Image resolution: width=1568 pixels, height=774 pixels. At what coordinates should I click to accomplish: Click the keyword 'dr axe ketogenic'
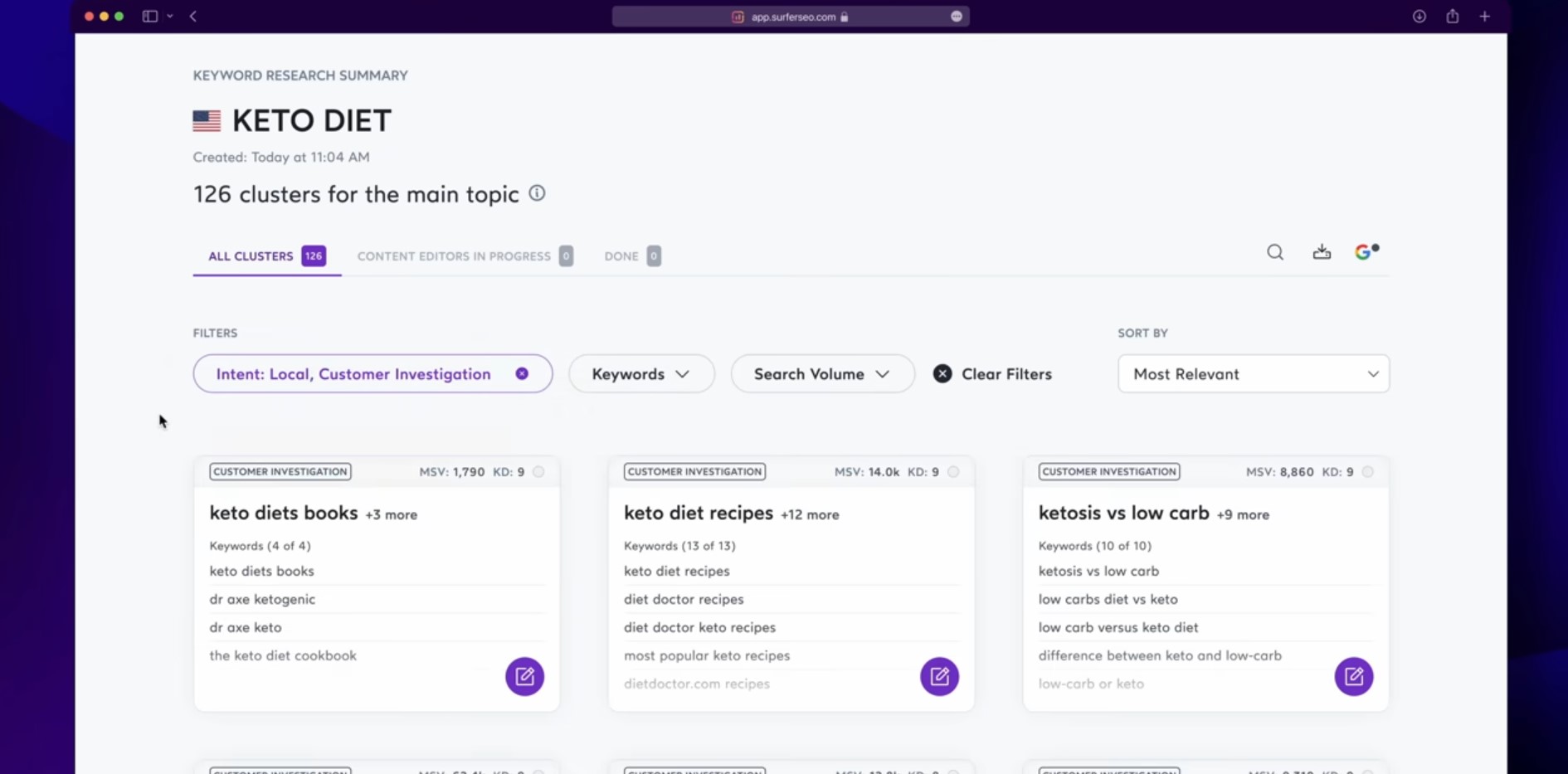click(262, 599)
